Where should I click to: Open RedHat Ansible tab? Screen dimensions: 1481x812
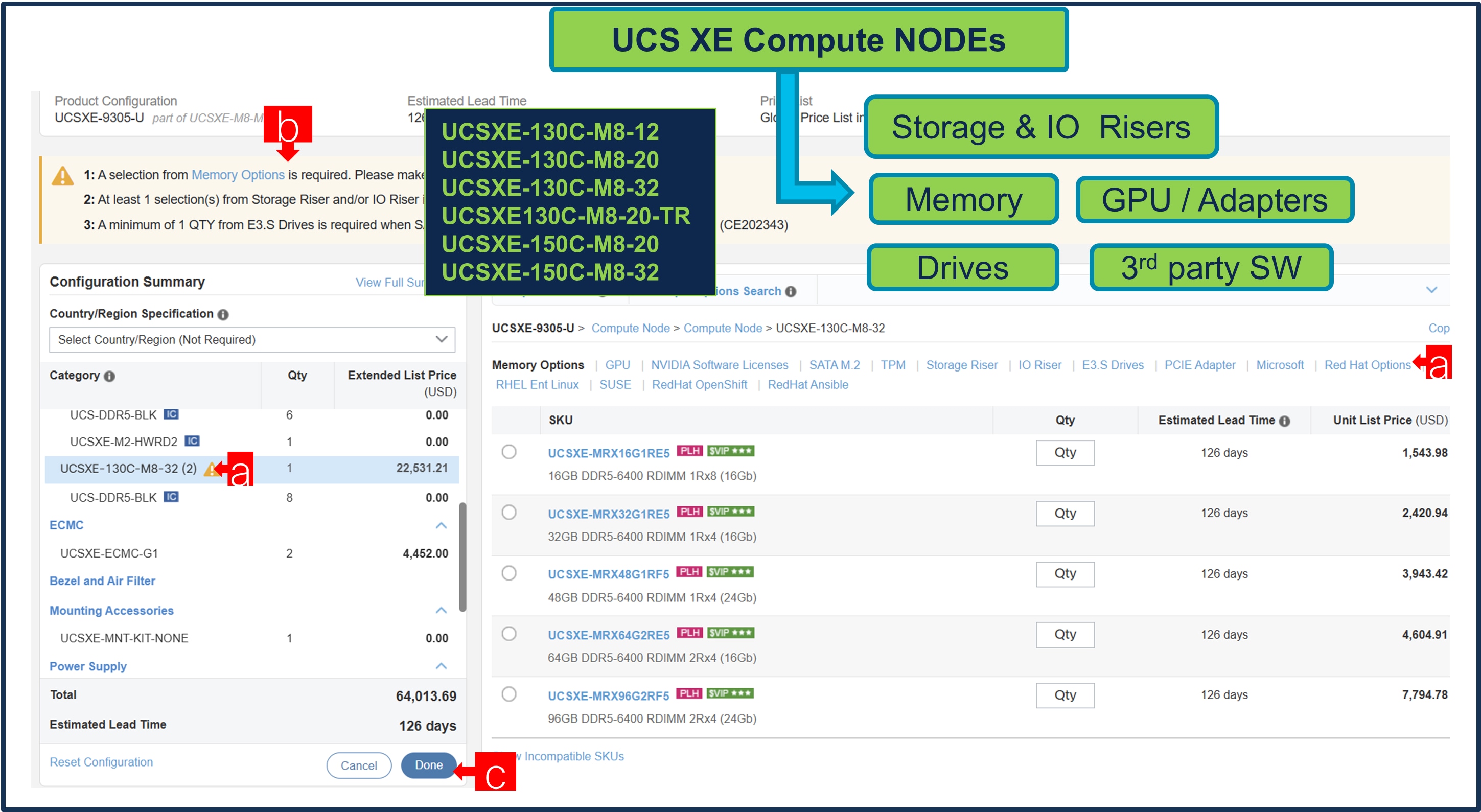tap(808, 385)
